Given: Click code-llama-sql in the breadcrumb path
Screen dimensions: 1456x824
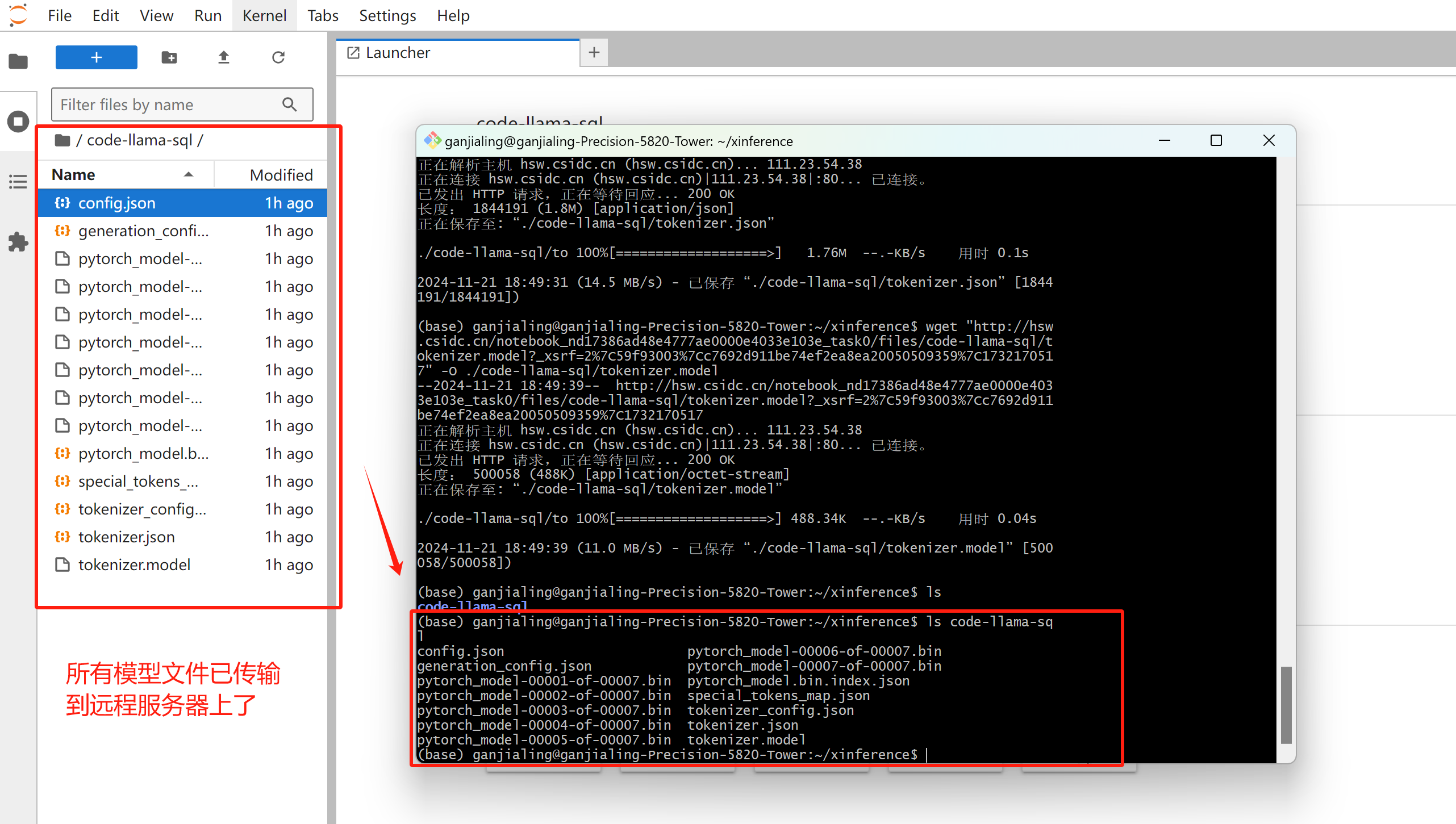Looking at the screenshot, I should coord(140,140).
